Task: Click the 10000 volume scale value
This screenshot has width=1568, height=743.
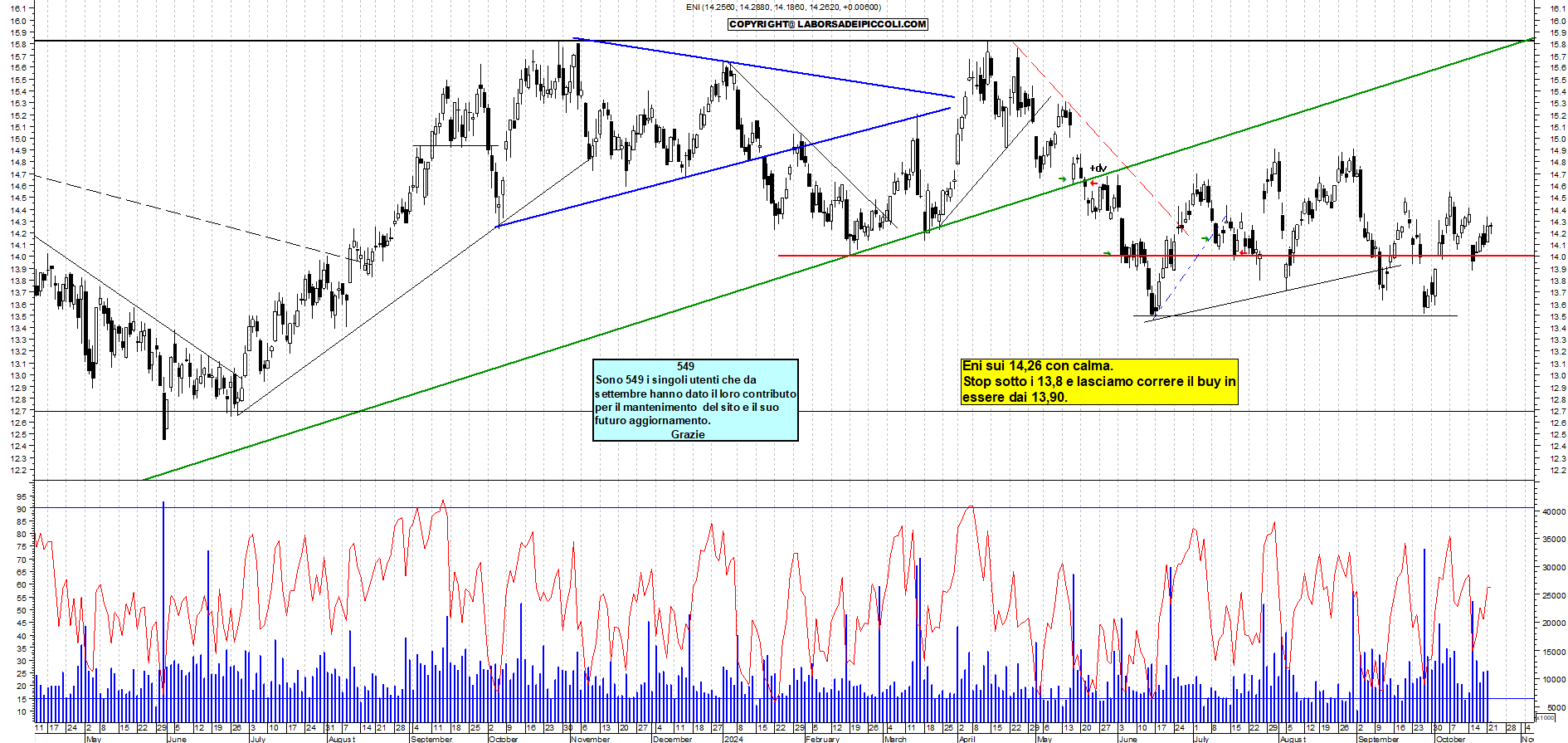Action: (x=1553, y=680)
